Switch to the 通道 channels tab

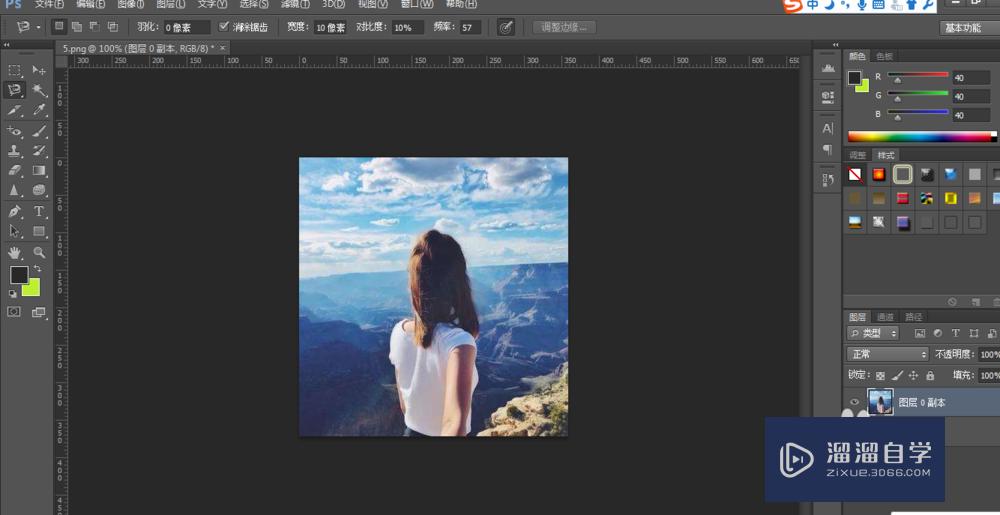coord(885,317)
